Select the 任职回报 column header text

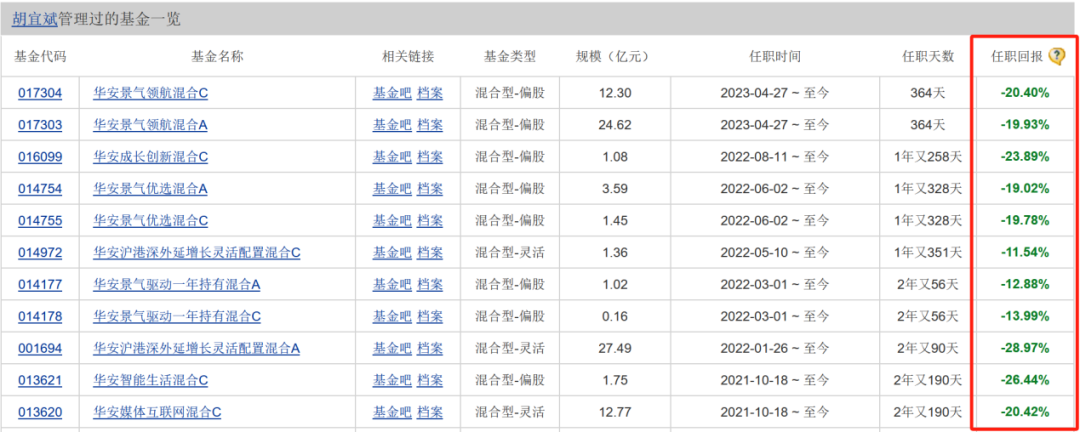[x=1017, y=56]
